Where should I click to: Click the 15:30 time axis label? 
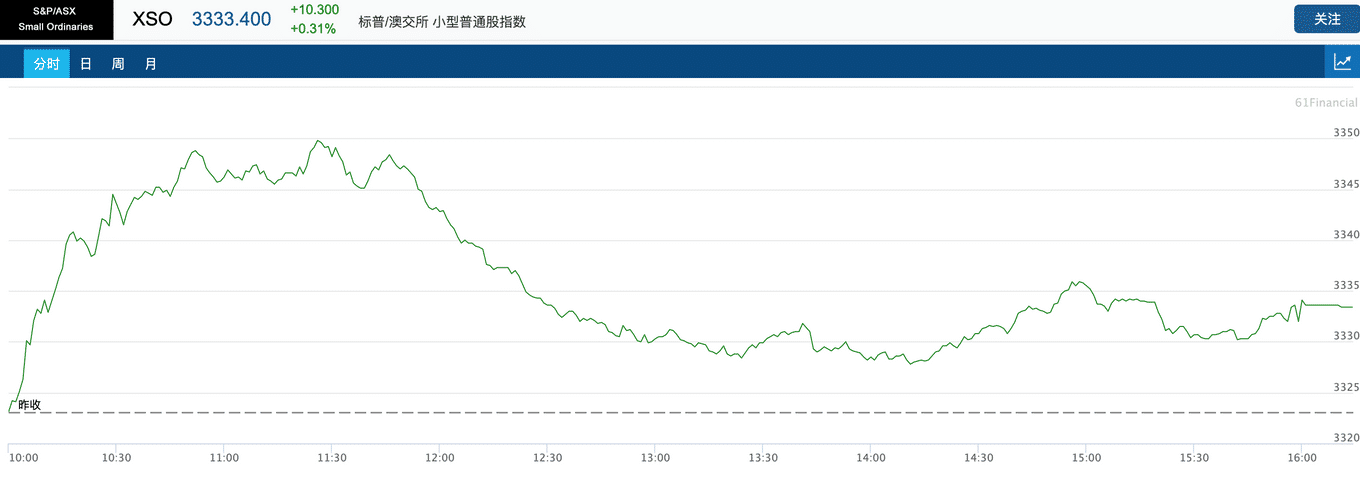[1194, 457]
